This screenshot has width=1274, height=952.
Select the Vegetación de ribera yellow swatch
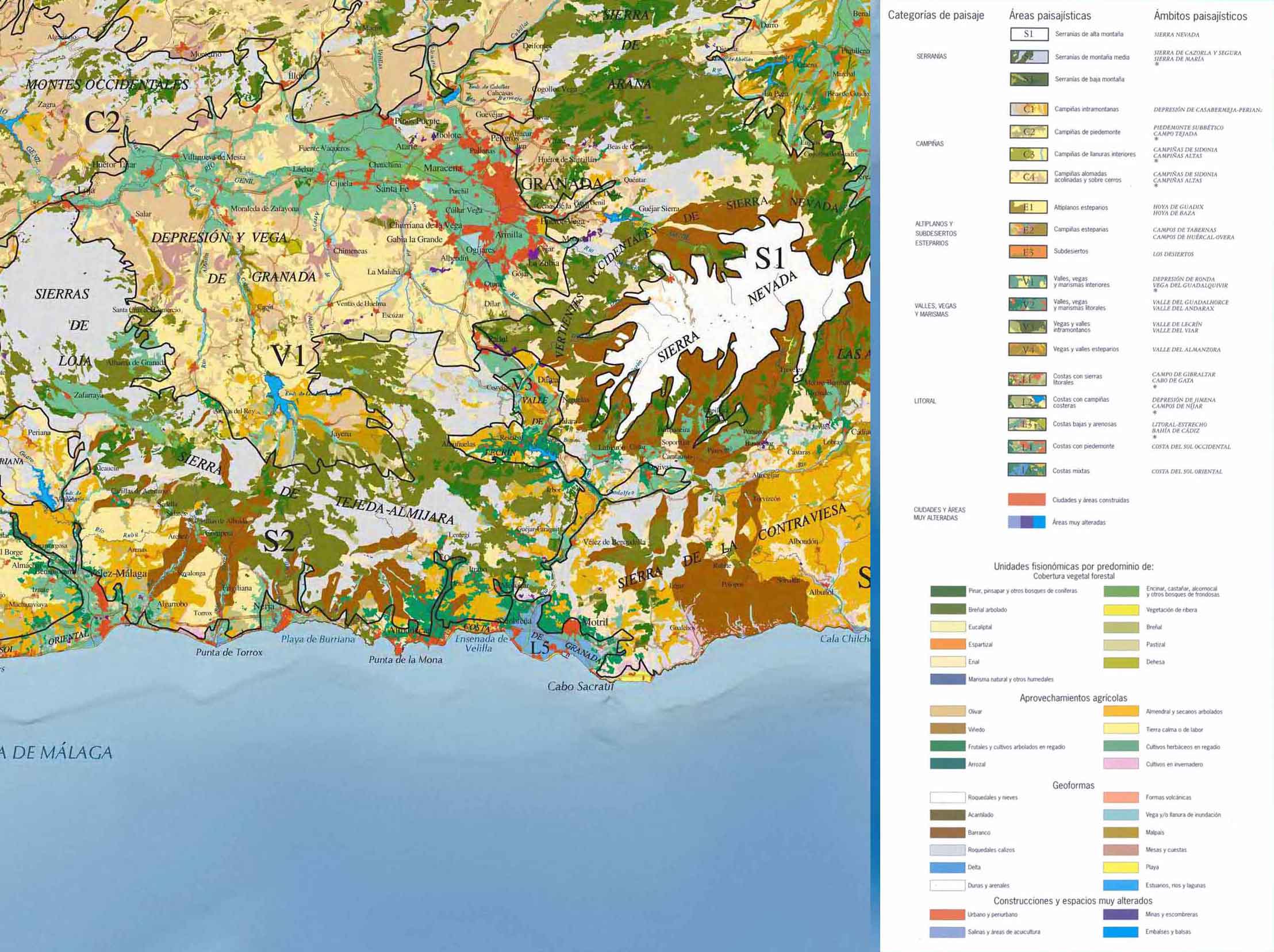point(1121,610)
